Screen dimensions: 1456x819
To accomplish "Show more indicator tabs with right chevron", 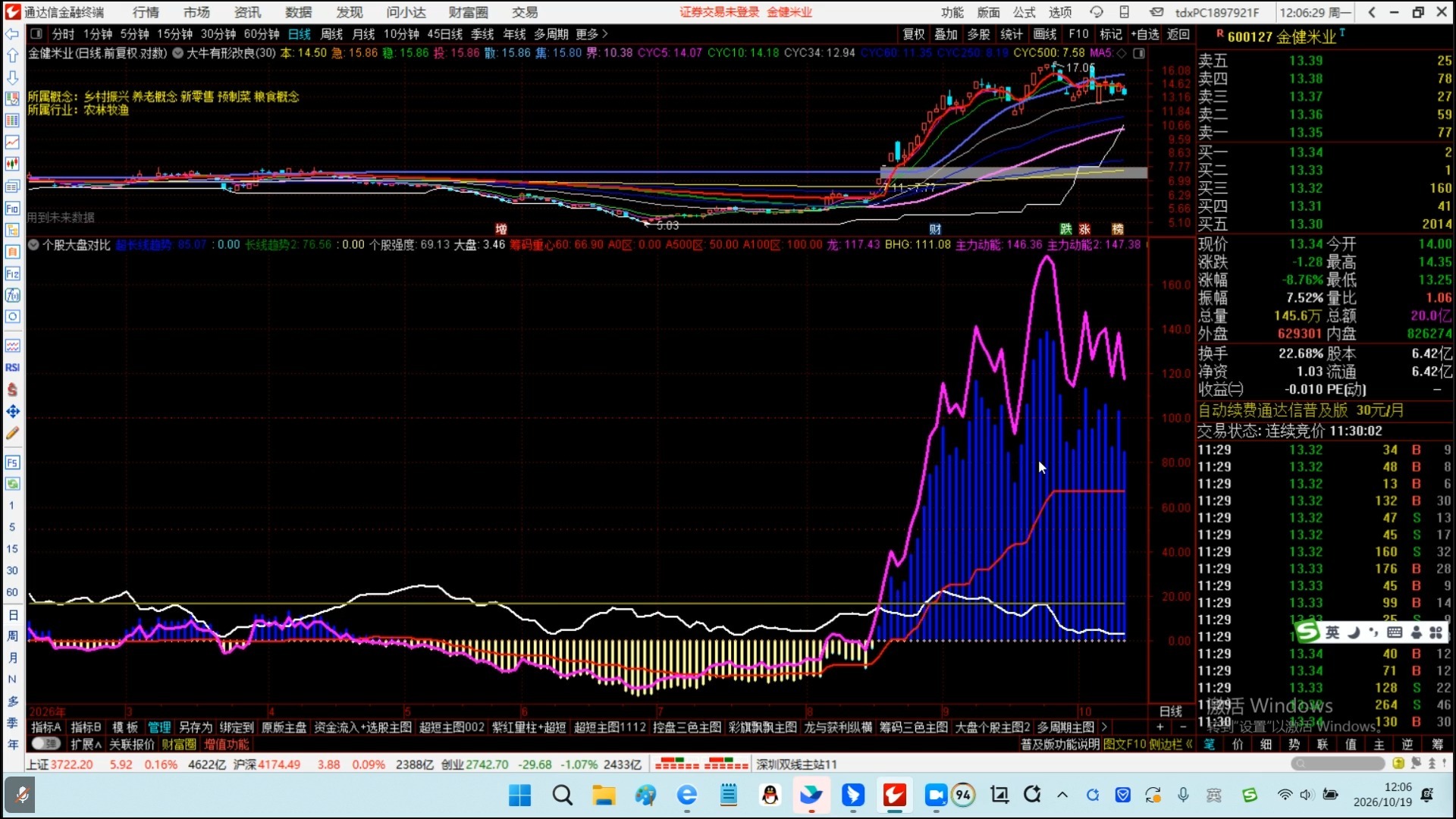I will (1104, 726).
